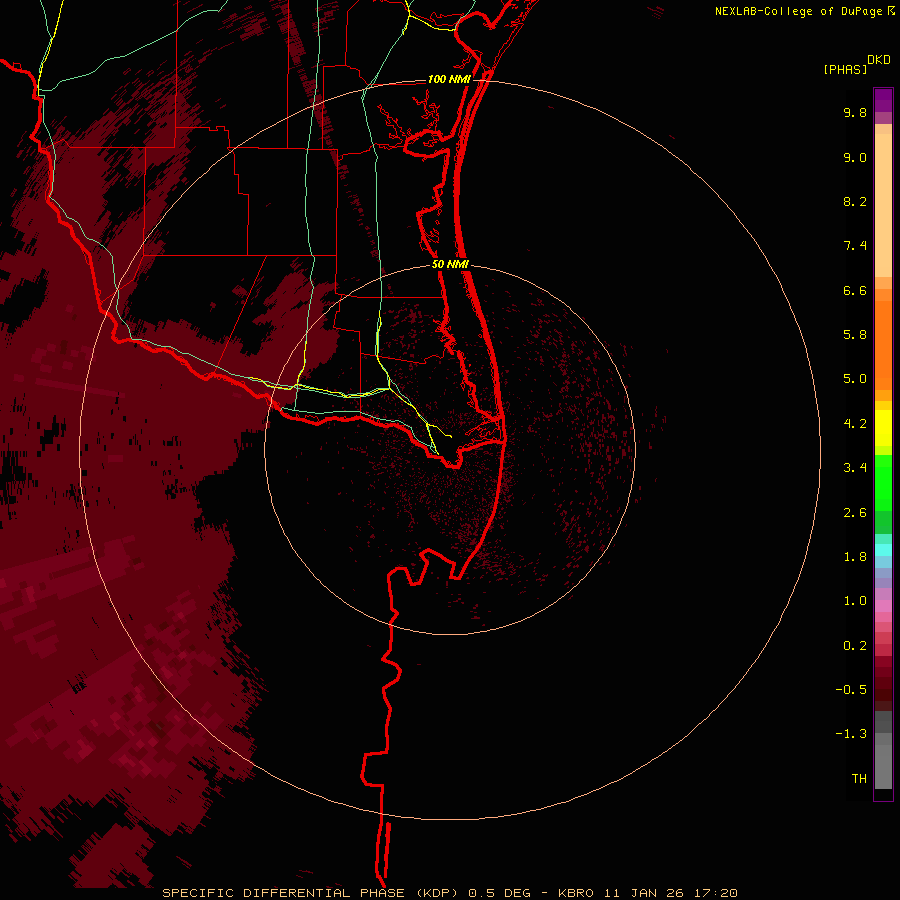This screenshot has width=900, height=900.
Task: Click the 8.2 legend value
Action: [x=855, y=201]
